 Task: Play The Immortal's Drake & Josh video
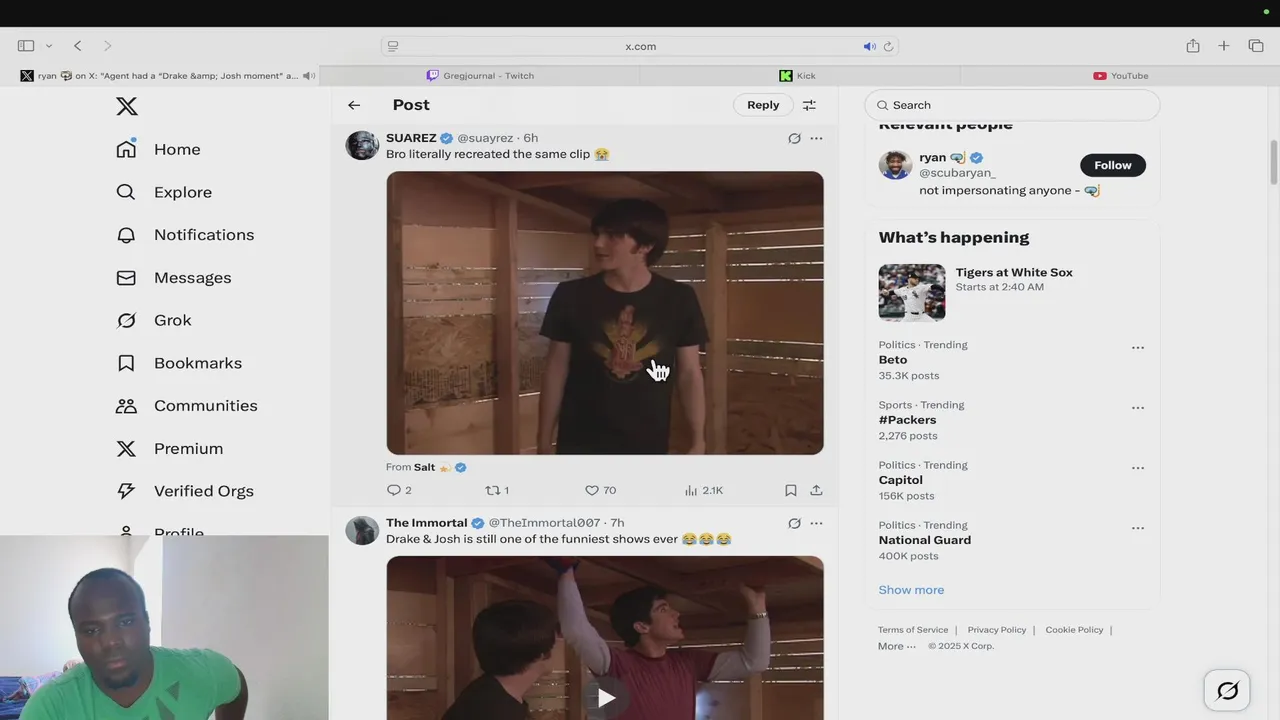(606, 697)
